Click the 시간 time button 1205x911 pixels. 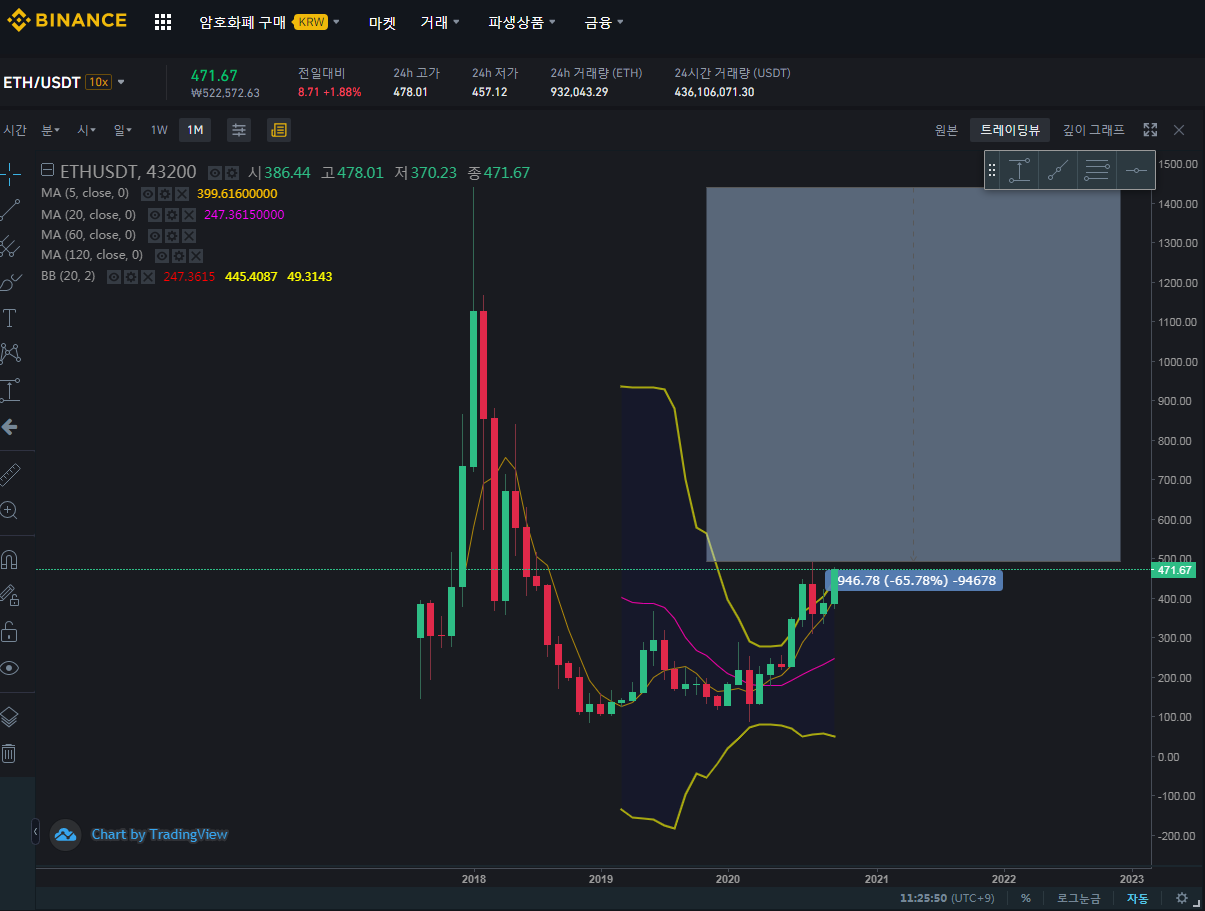(x=15, y=130)
